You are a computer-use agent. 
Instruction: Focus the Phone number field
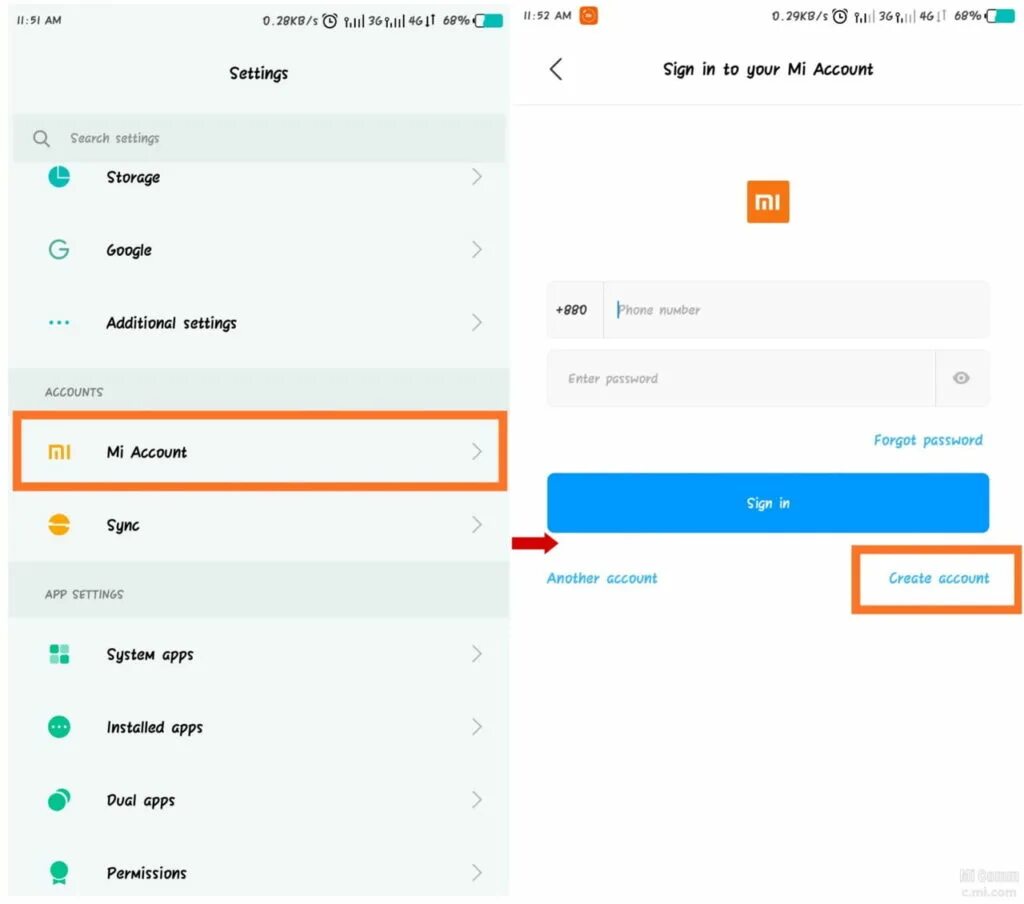pyautogui.click(x=797, y=310)
